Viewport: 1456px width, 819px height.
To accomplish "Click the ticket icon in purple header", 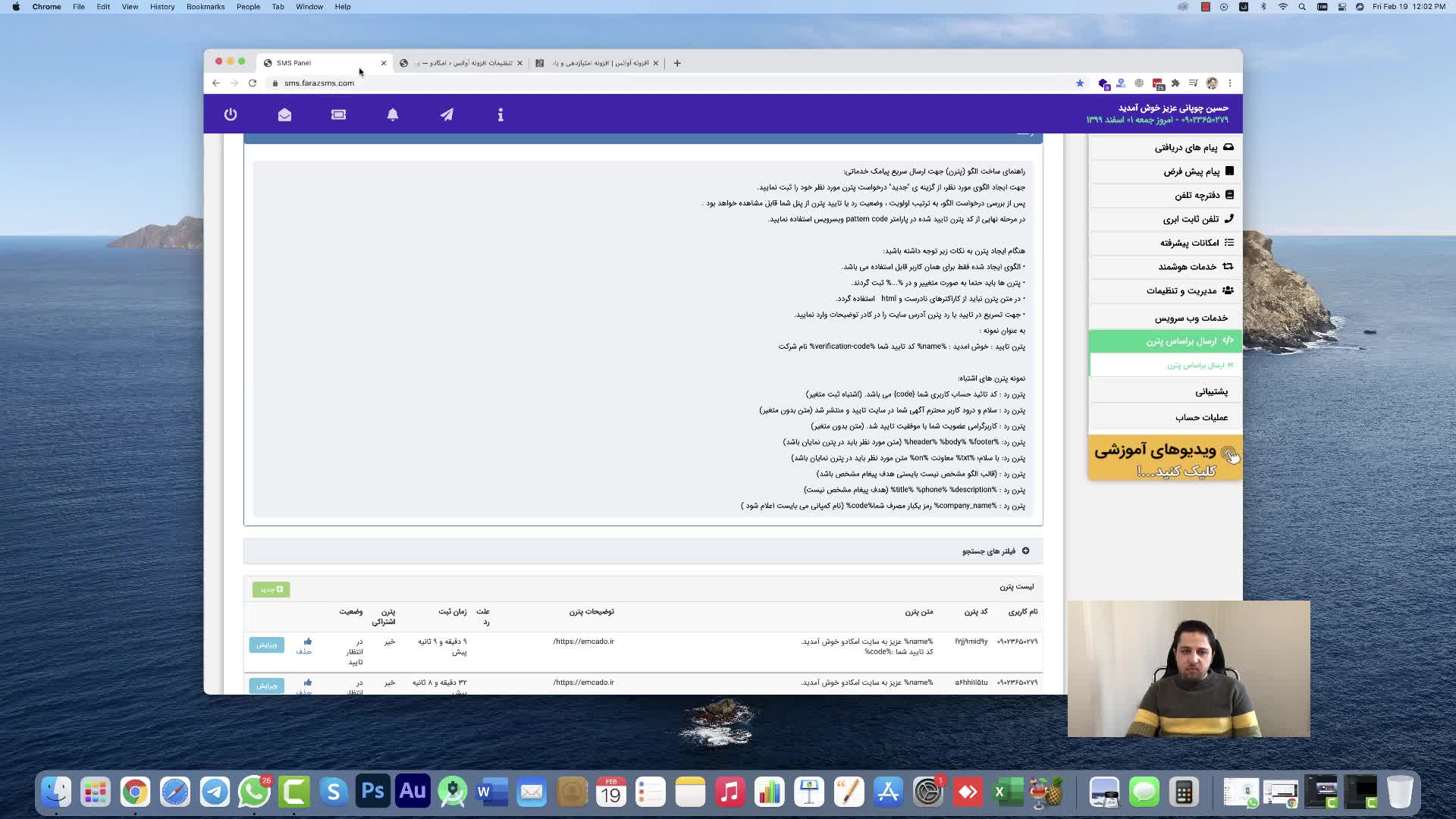I will pyautogui.click(x=338, y=115).
